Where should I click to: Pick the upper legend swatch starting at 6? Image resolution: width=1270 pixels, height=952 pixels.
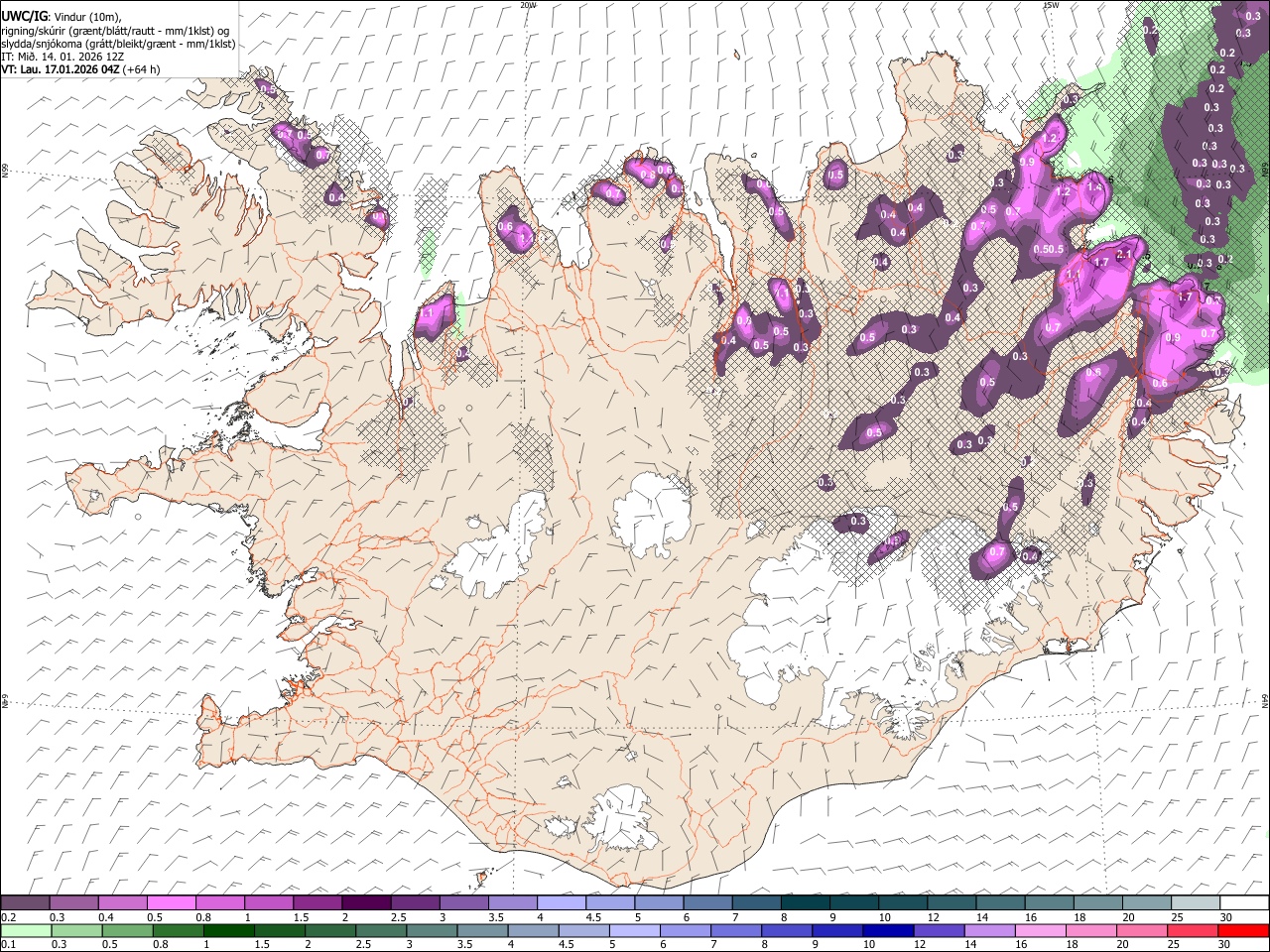tap(707, 902)
